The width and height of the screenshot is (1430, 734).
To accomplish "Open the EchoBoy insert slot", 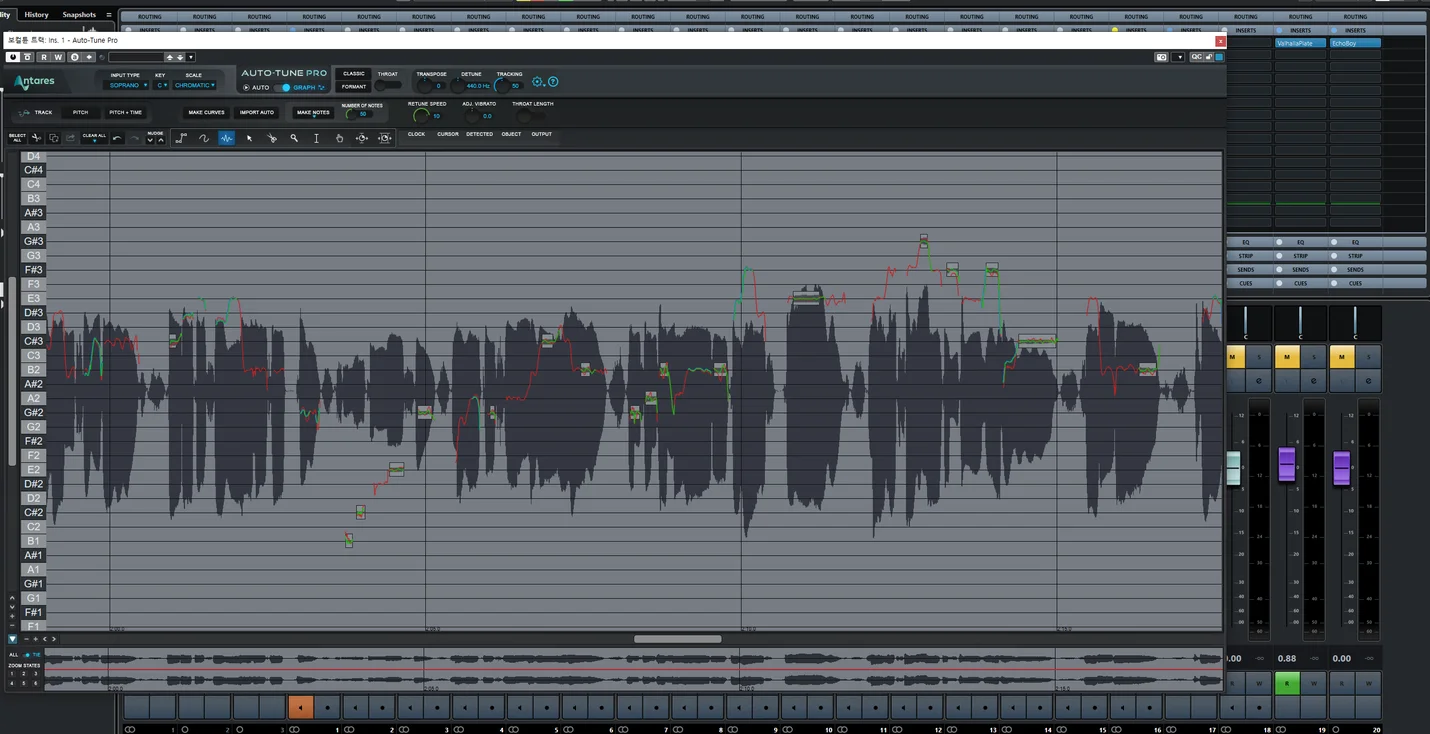I will 1355,43.
